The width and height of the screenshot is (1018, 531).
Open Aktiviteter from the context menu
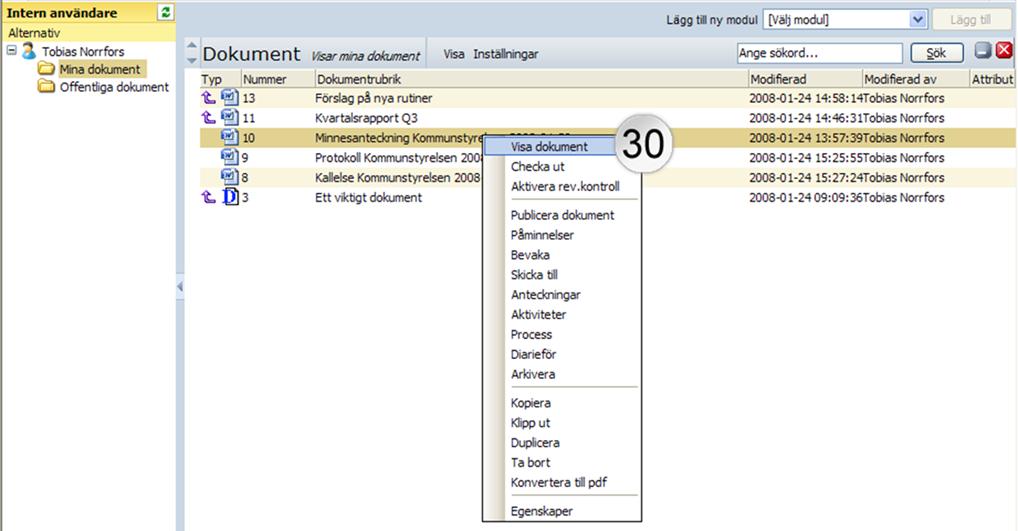(x=538, y=315)
